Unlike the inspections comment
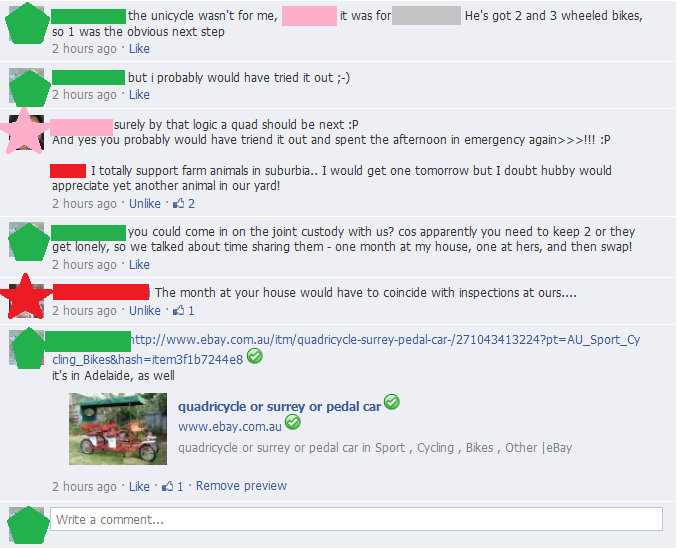This screenshot has width=679, height=550. coord(145,311)
